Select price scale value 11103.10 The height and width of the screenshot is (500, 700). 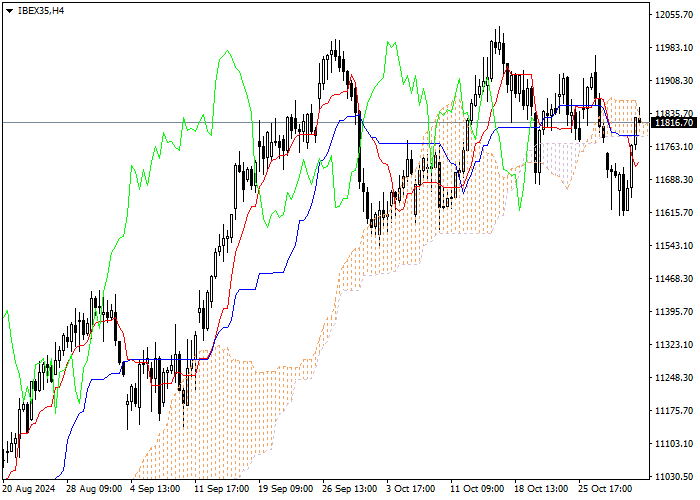(674, 444)
